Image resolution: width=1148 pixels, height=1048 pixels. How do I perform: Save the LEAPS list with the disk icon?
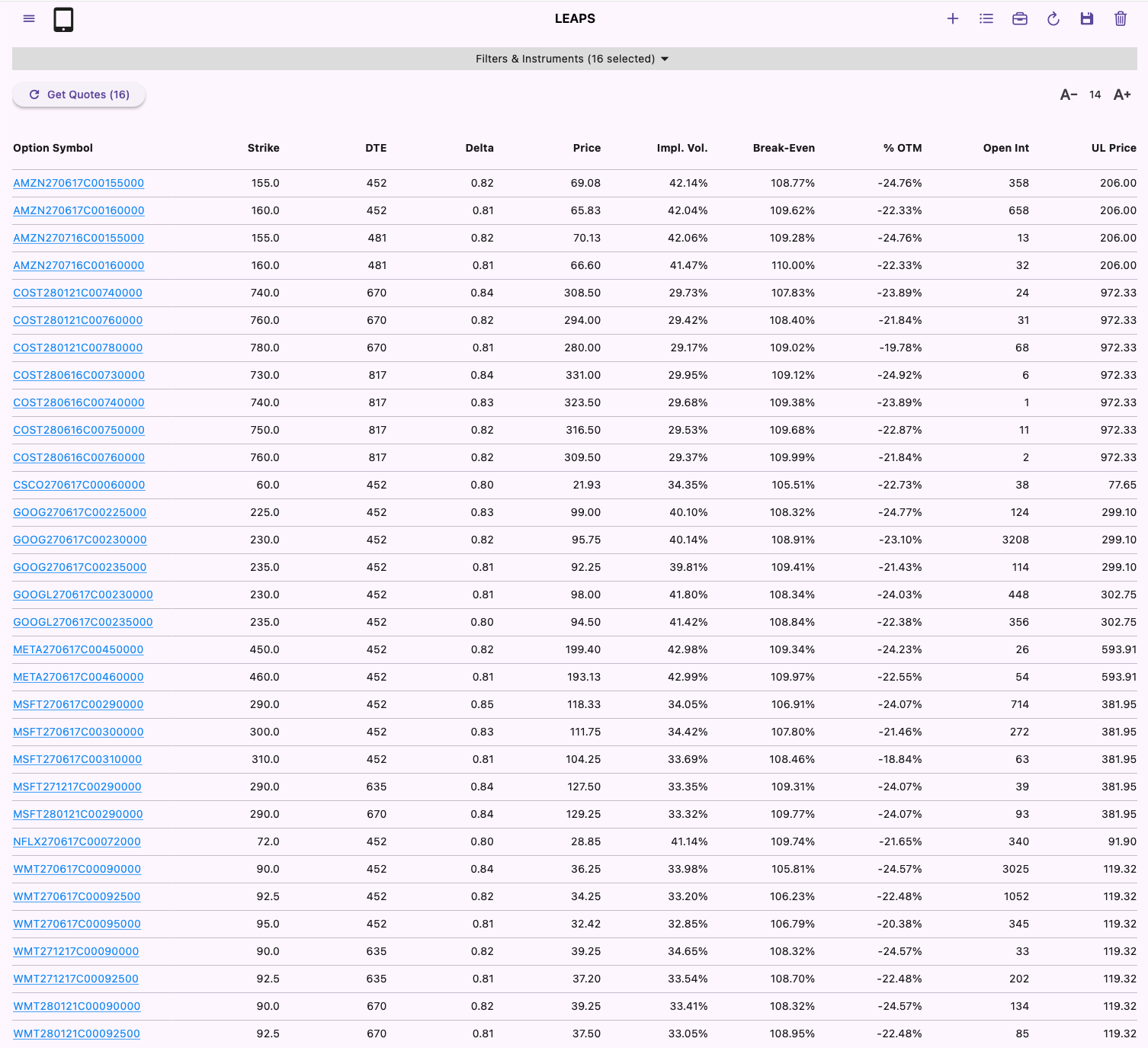click(1087, 18)
